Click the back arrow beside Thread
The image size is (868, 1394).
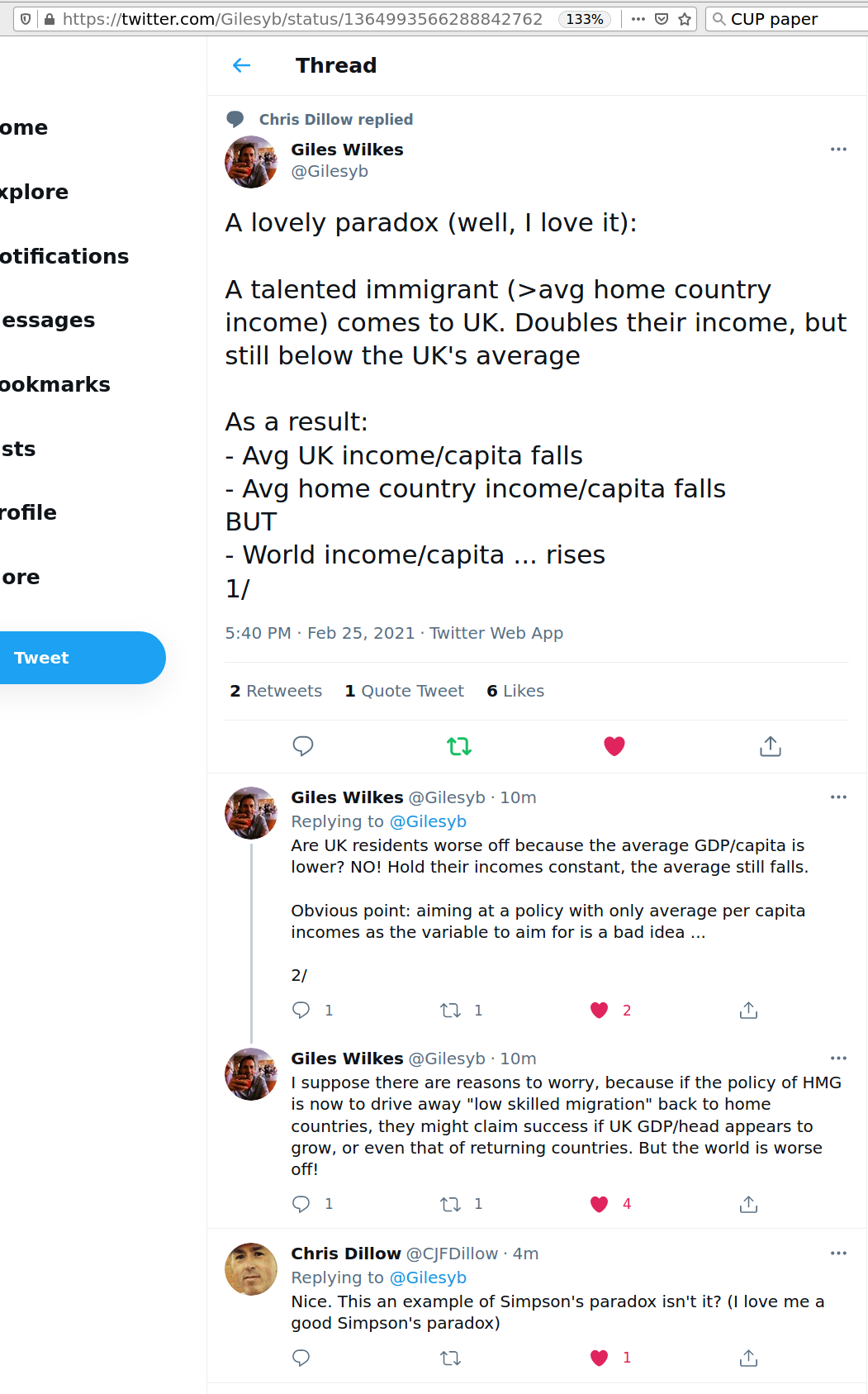click(241, 65)
